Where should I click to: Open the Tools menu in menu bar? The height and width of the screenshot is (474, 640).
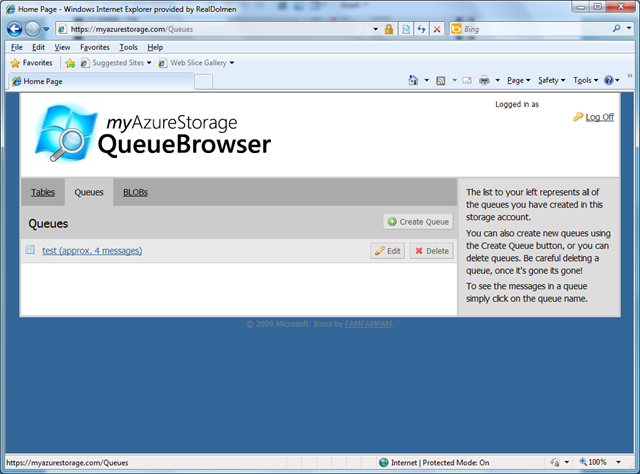click(x=128, y=47)
